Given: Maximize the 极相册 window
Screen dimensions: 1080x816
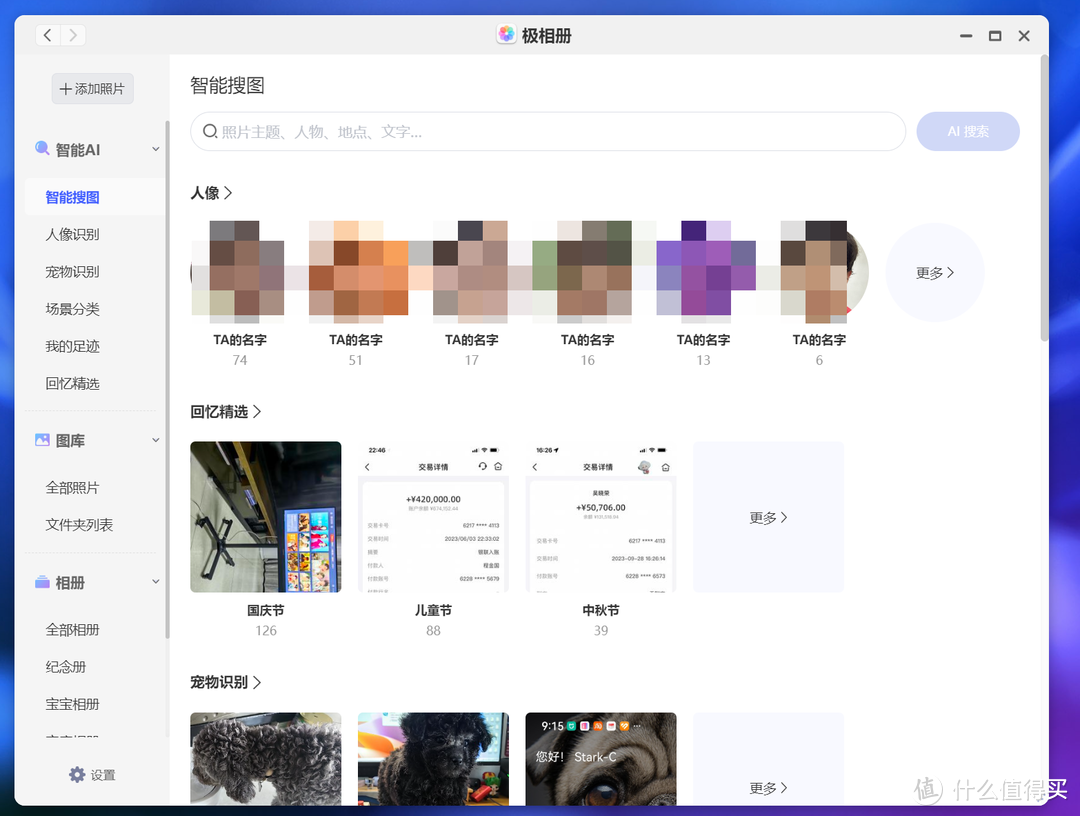Looking at the screenshot, I should coord(995,36).
